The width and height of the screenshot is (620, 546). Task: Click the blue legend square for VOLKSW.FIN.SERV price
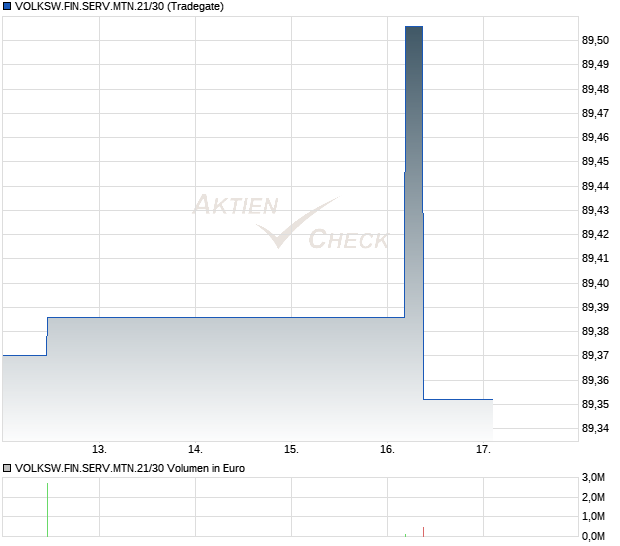pyautogui.click(x=7, y=6)
